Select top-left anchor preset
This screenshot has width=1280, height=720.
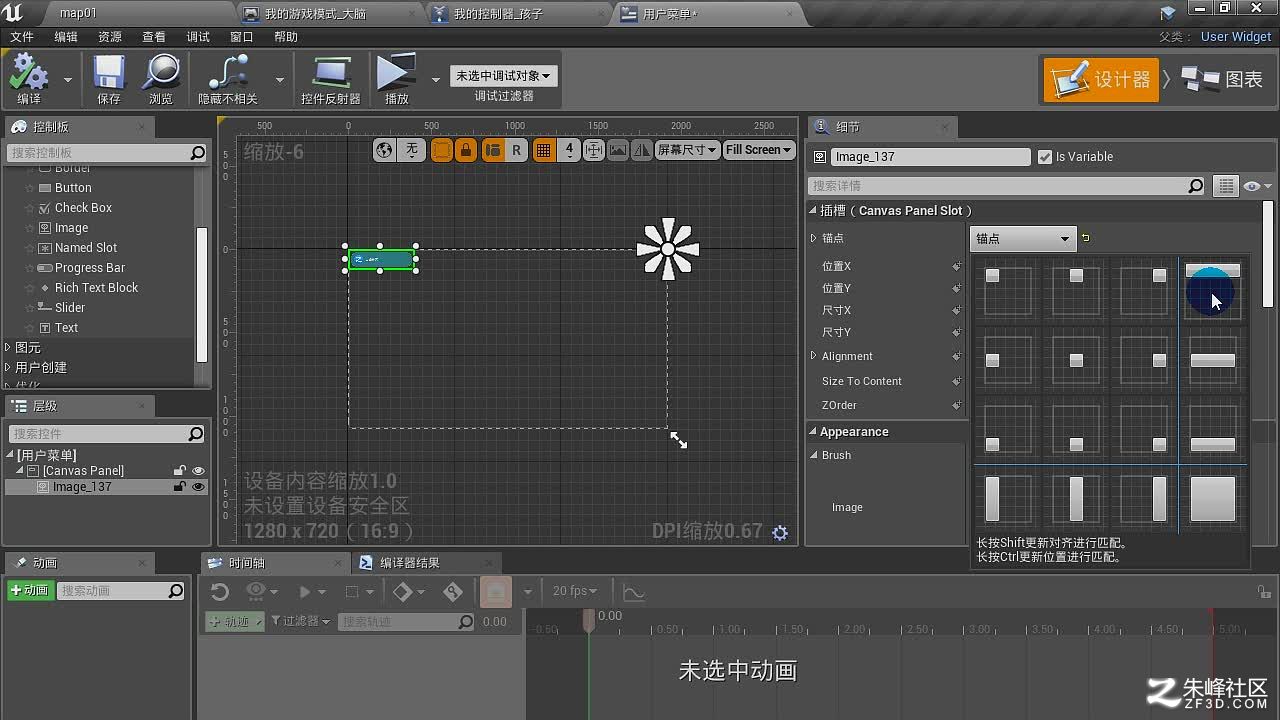point(1007,290)
